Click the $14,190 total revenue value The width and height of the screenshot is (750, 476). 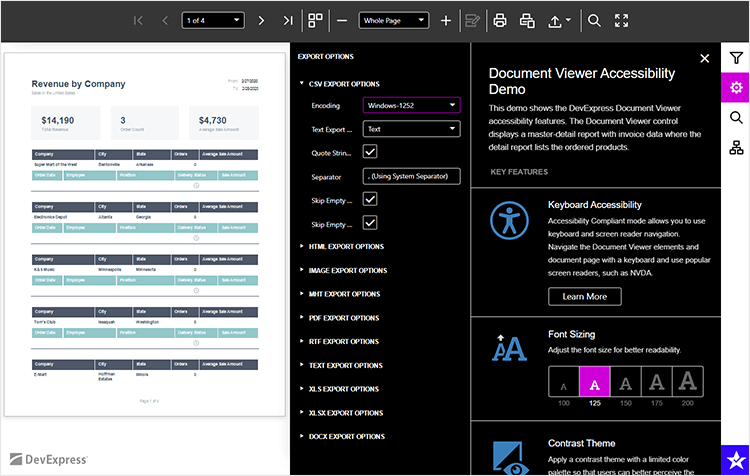(x=58, y=121)
